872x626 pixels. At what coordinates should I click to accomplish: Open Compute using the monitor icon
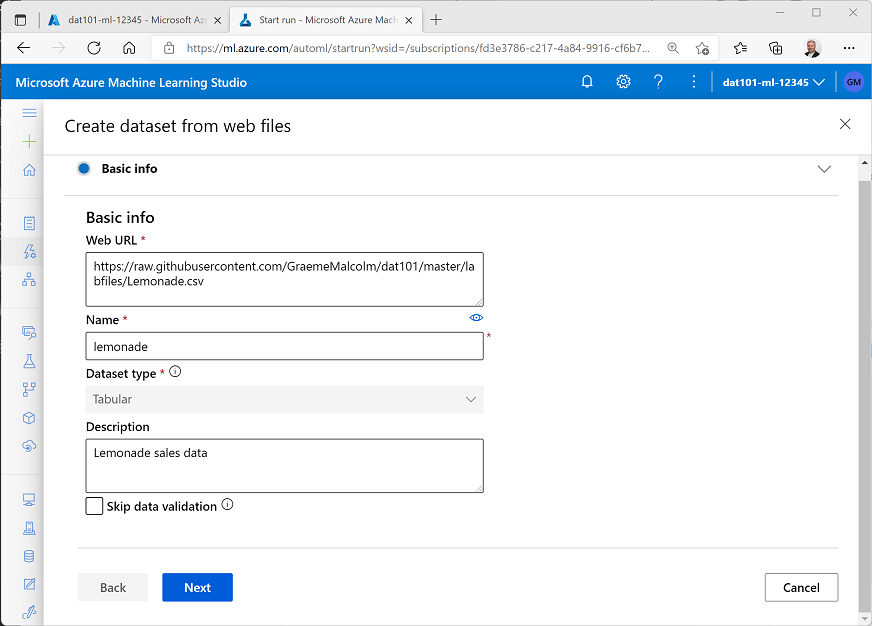[29, 498]
